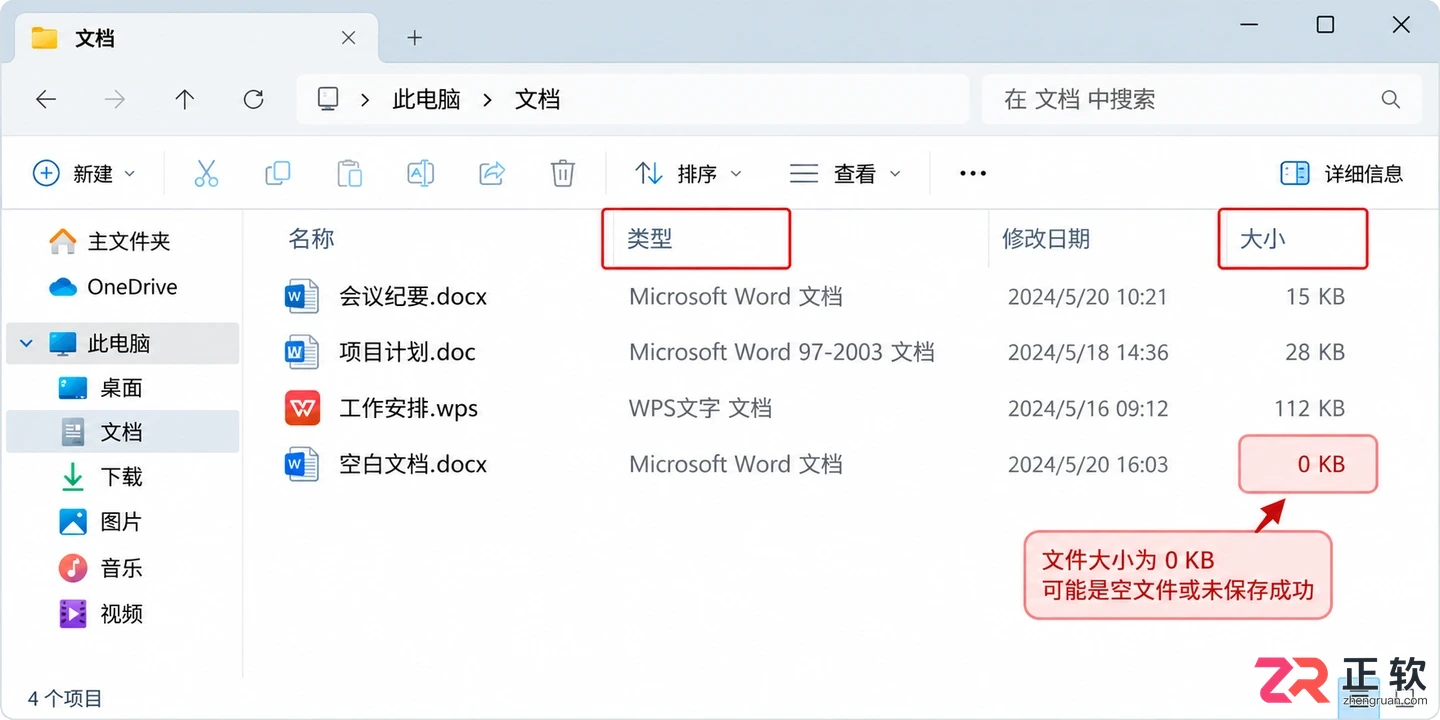The image size is (1440, 720).
Task: Click the Share icon in the toolbar
Action: tap(492, 173)
